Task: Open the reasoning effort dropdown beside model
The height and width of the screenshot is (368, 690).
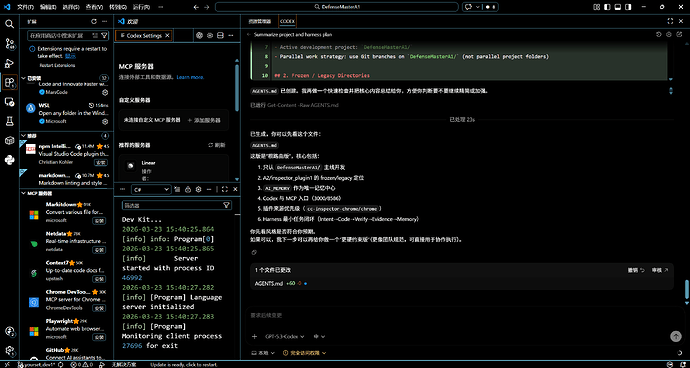Action: coord(319,336)
